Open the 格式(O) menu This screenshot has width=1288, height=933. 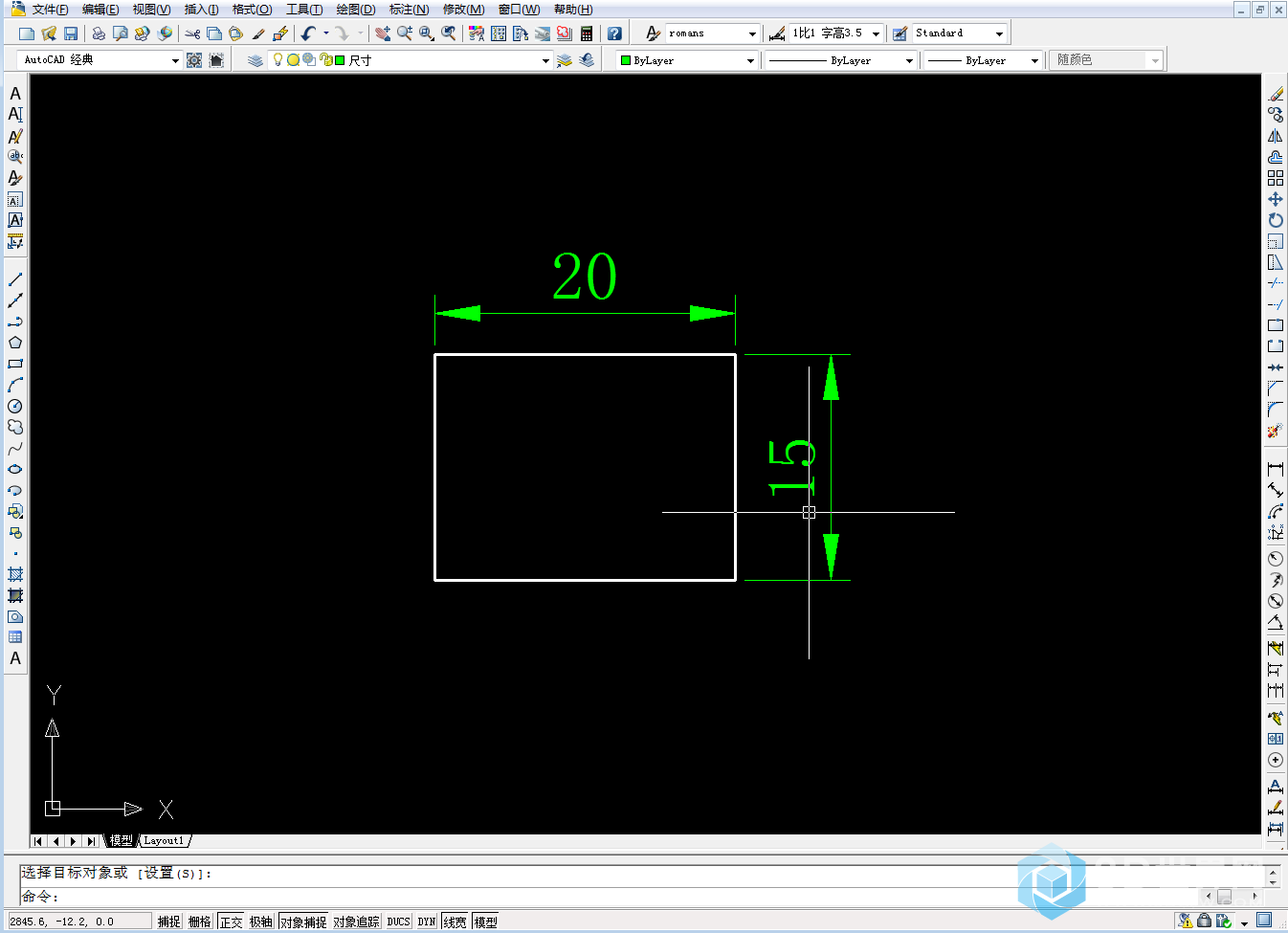(253, 10)
